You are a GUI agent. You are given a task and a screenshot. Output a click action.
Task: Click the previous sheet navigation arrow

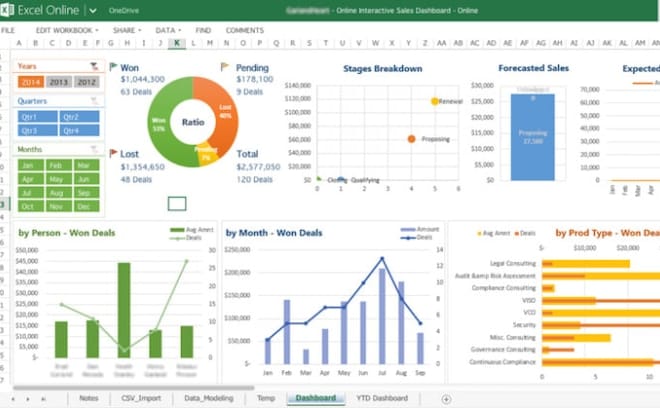click(13, 399)
